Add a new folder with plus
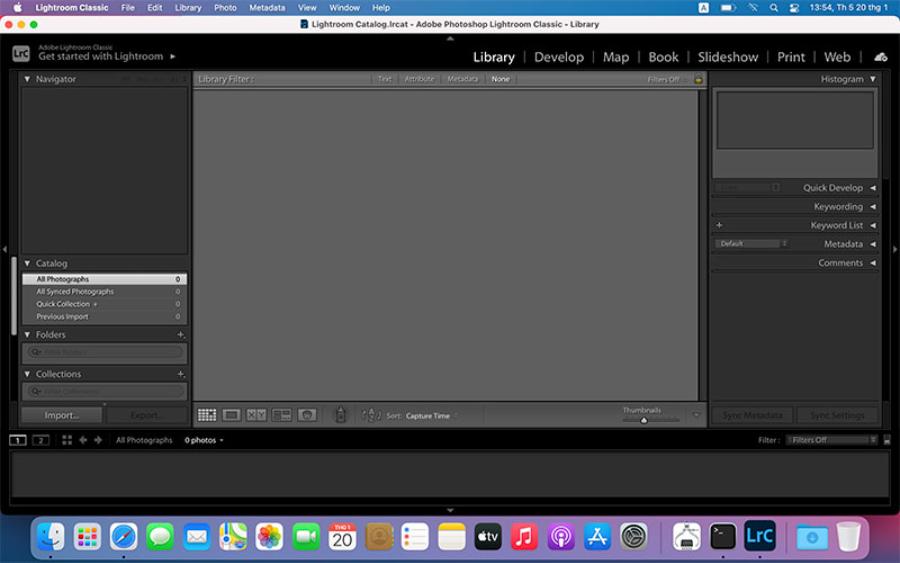 tap(180, 334)
